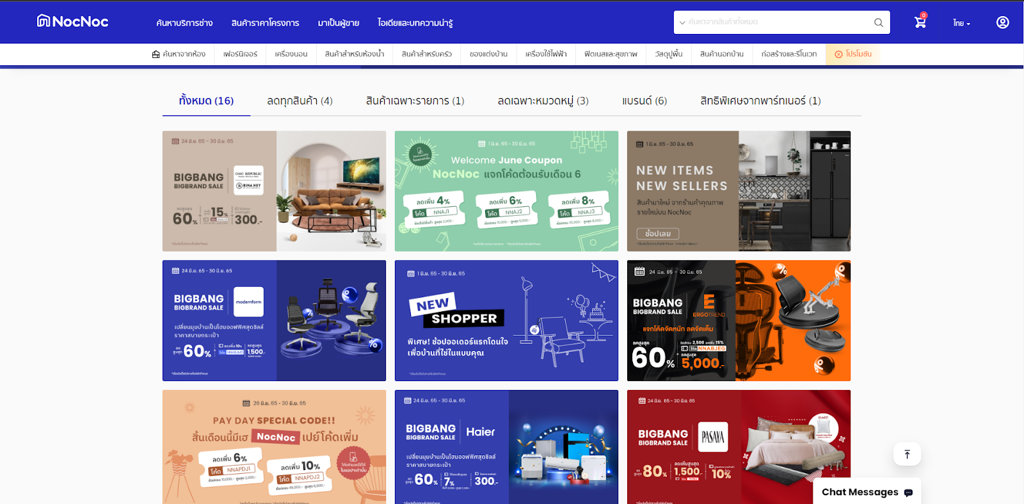
Task: Open the Haier Bigbang sale banner
Action: 506,447
